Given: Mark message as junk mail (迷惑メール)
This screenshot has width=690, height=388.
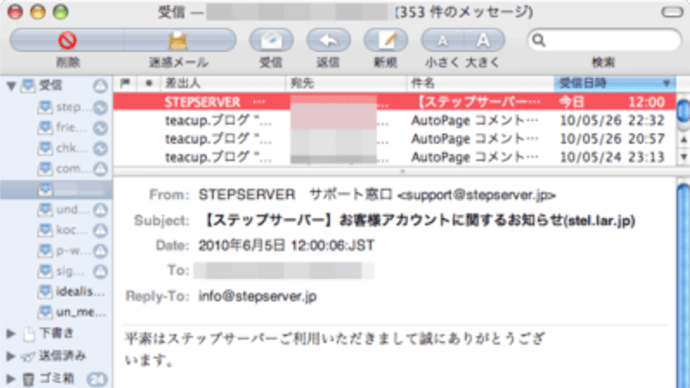Looking at the screenshot, I should tap(179, 40).
